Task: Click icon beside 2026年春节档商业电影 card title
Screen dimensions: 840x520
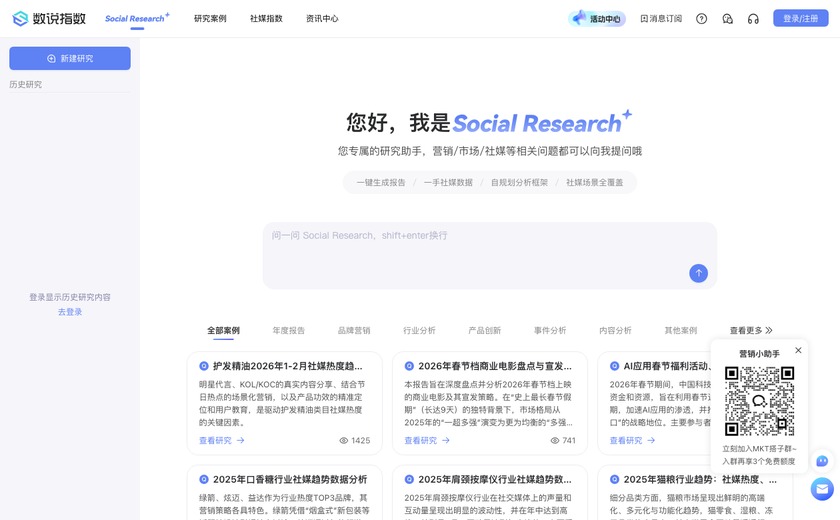Action: tap(409, 366)
